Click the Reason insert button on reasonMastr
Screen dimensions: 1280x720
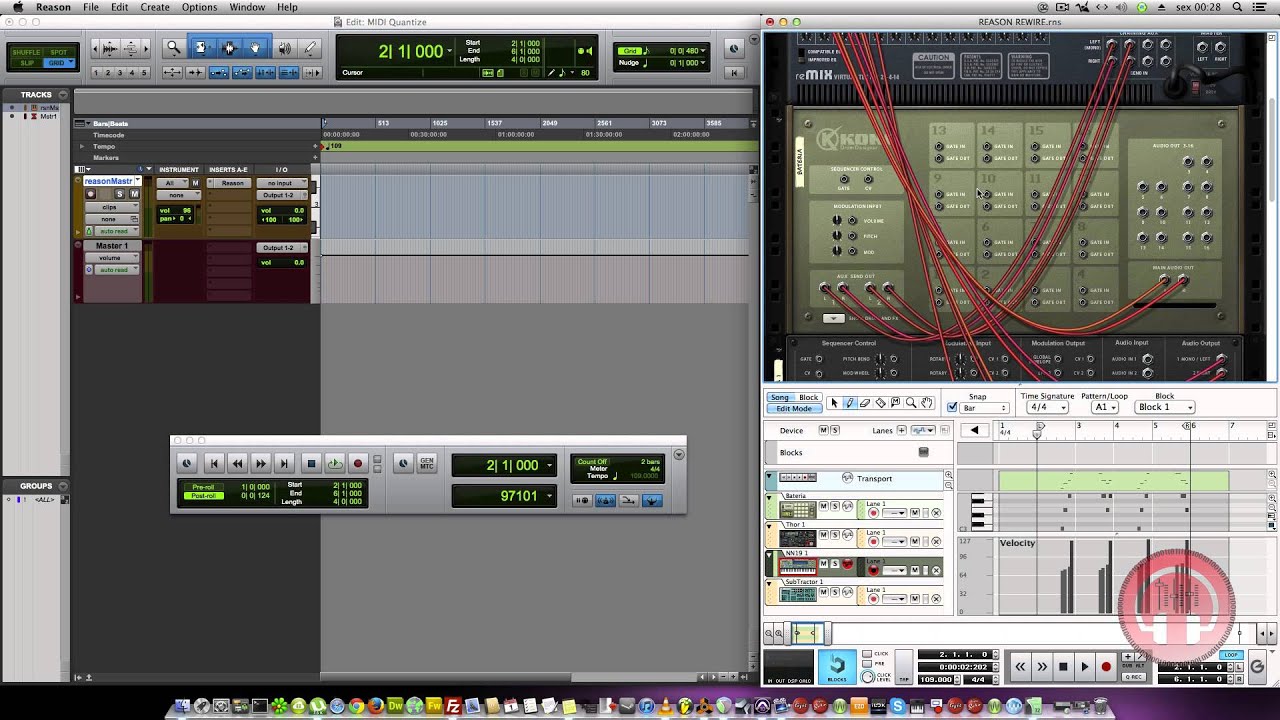[232, 183]
